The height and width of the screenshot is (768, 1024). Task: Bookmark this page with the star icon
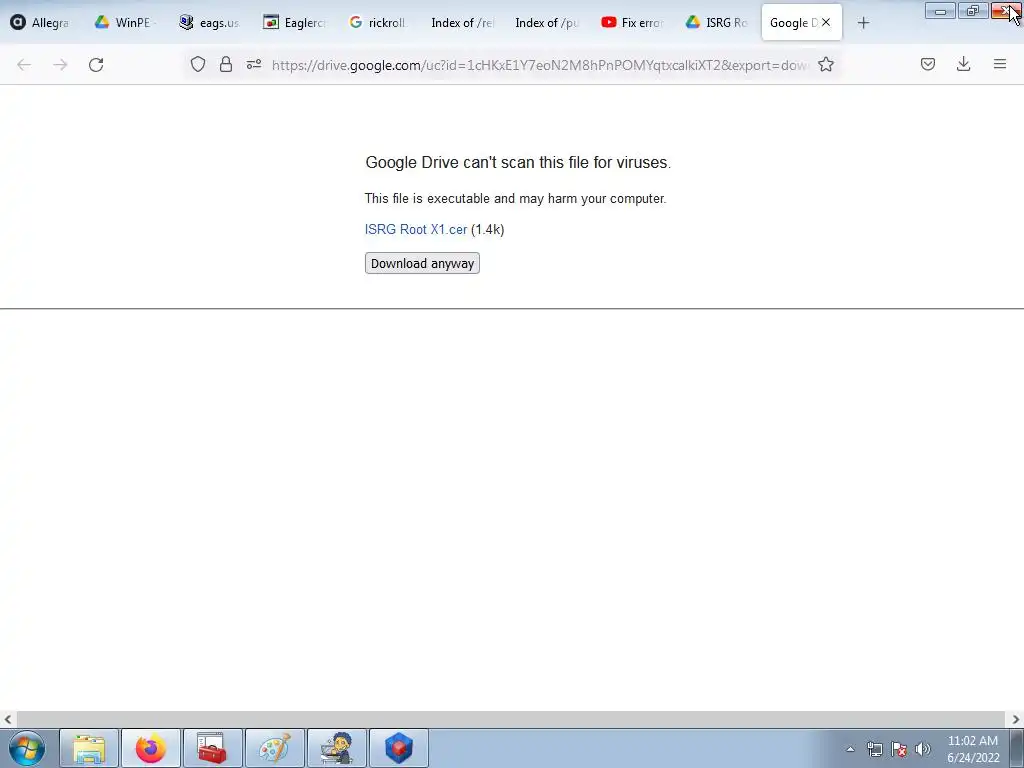point(825,64)
